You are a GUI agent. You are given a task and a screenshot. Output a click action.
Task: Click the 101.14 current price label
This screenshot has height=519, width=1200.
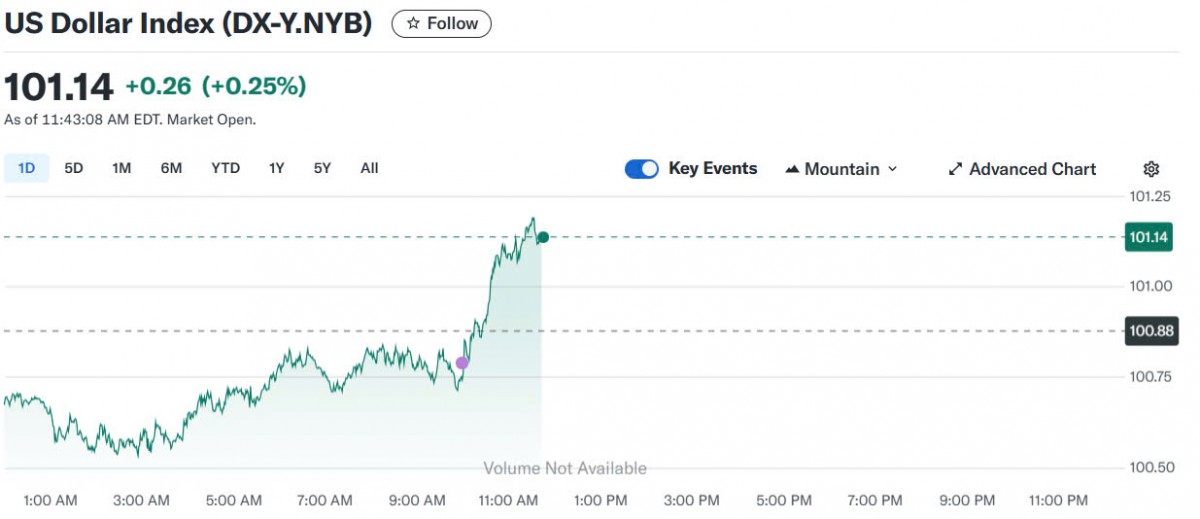coord(1149,238)
